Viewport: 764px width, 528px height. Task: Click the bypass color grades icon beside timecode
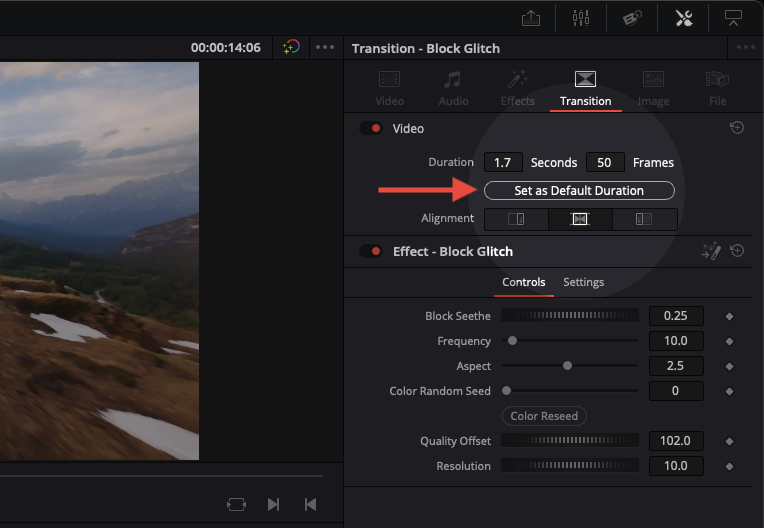(x=290, y=47)
